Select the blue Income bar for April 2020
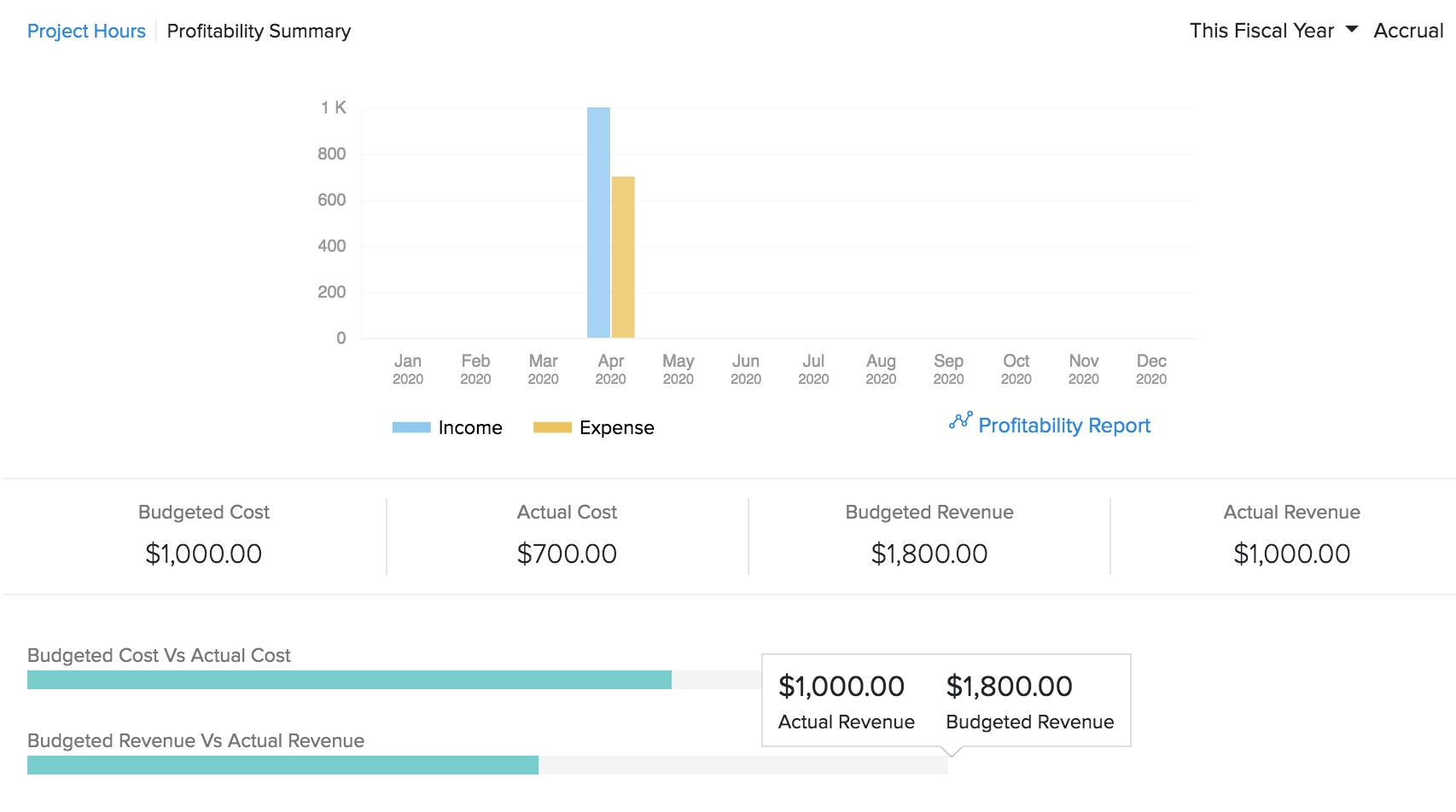1456x812 pixels. (598, 222)
